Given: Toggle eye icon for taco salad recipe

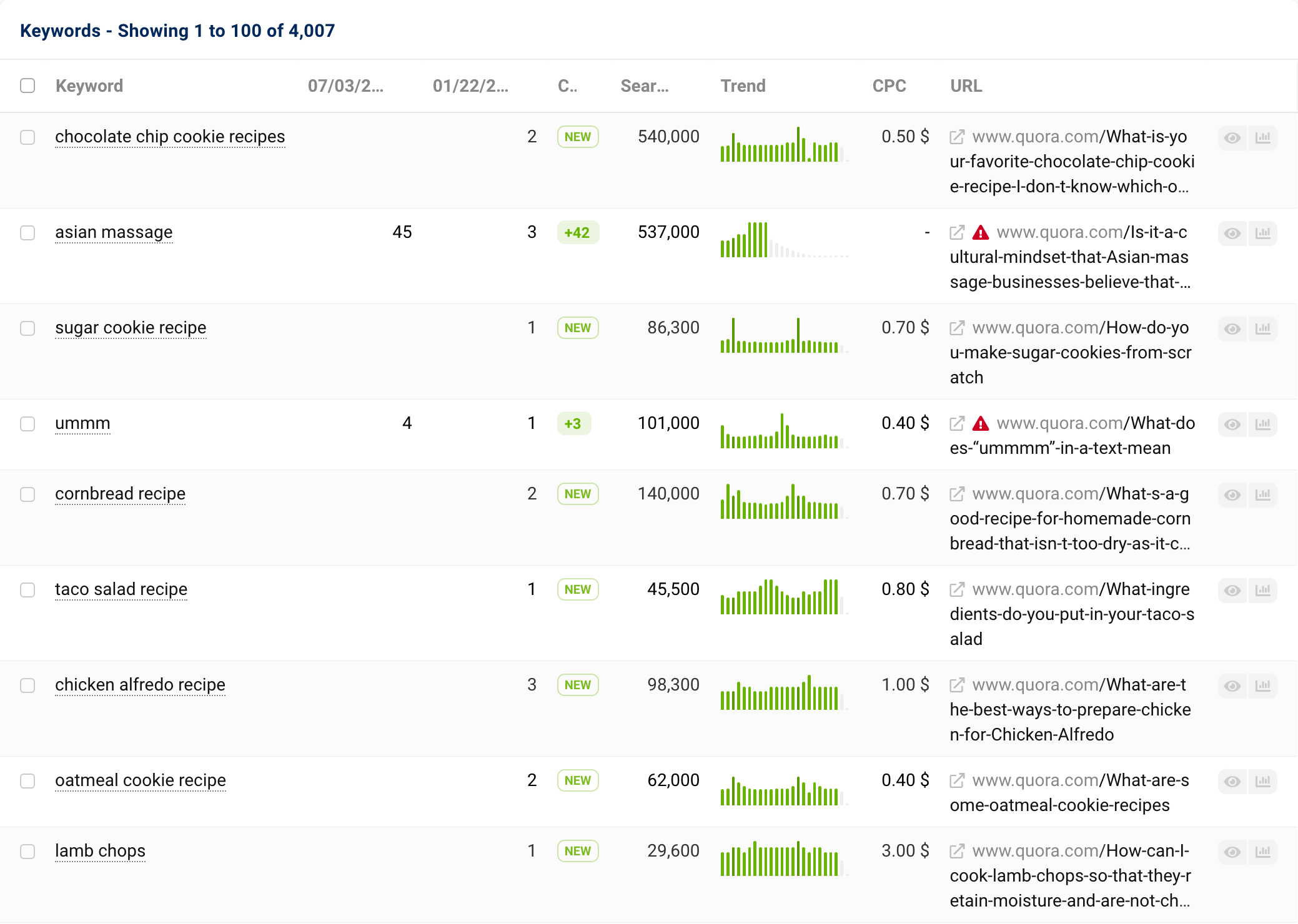Looking at the screenshot, I should coord(1232,590).
